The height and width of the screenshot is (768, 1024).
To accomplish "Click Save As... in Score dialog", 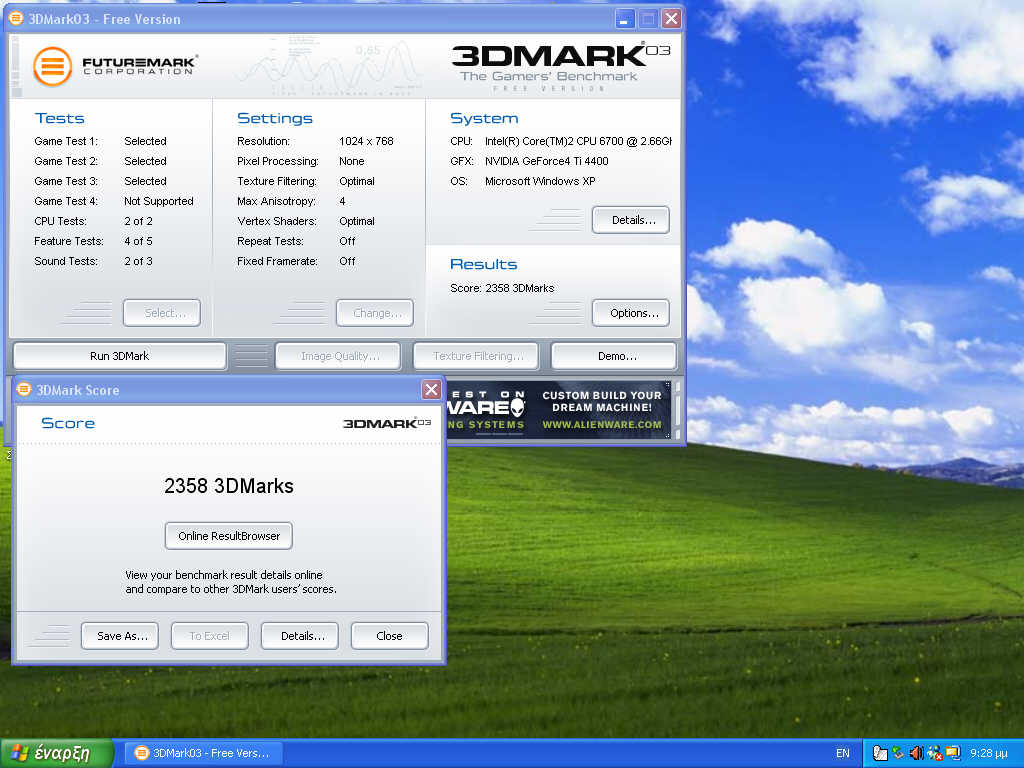I will coord(120,636).
